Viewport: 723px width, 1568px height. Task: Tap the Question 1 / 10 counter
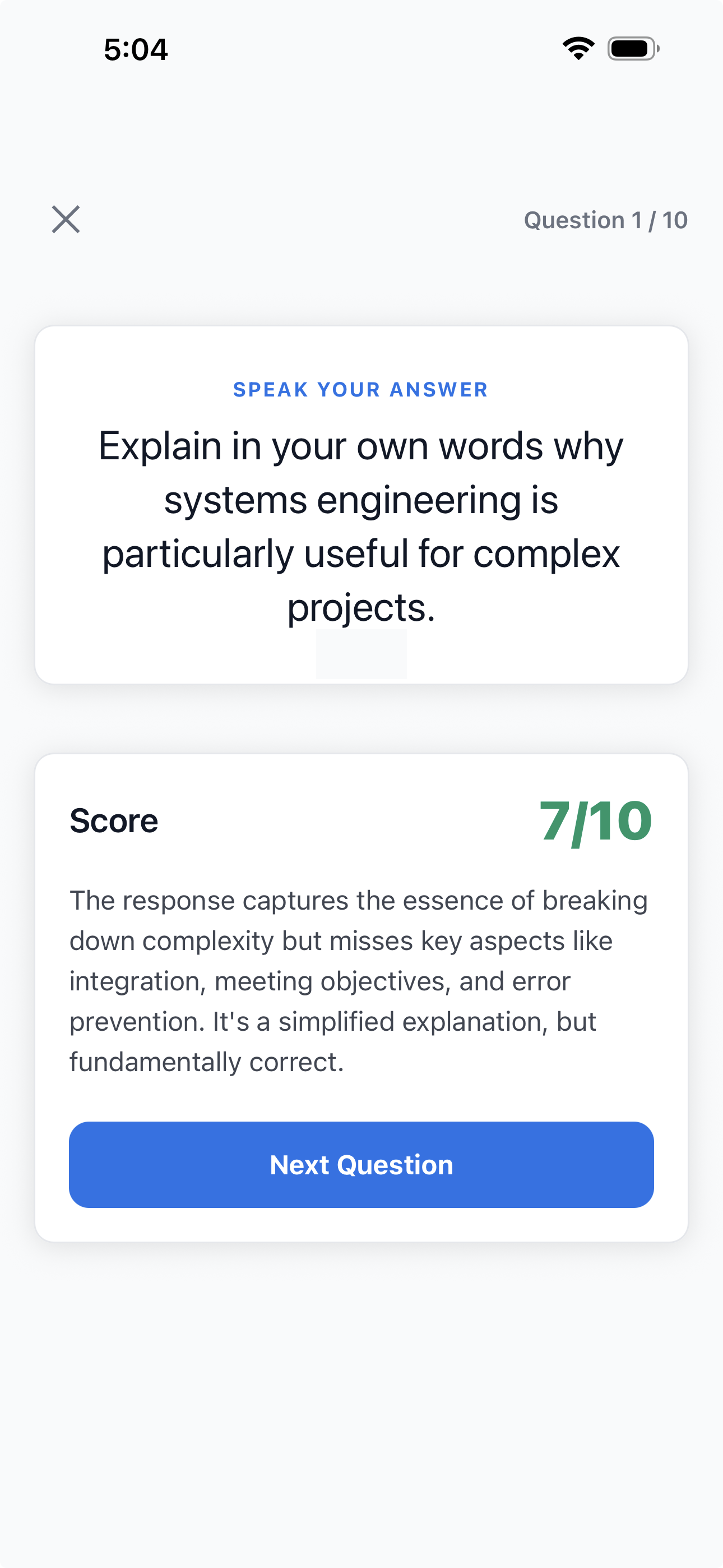pos(605,220)
